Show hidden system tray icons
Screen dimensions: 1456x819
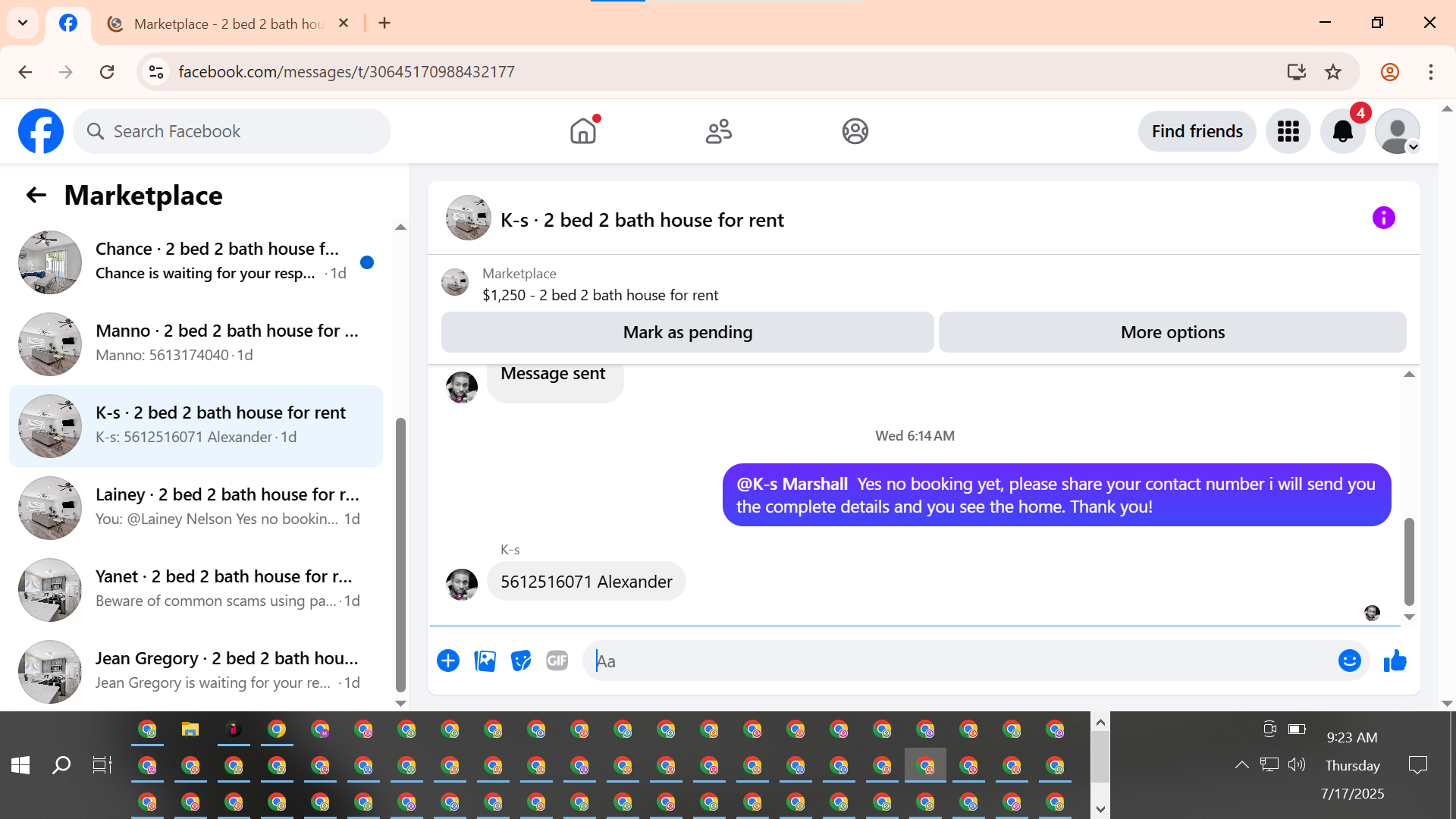click(x=1241, y=765)
